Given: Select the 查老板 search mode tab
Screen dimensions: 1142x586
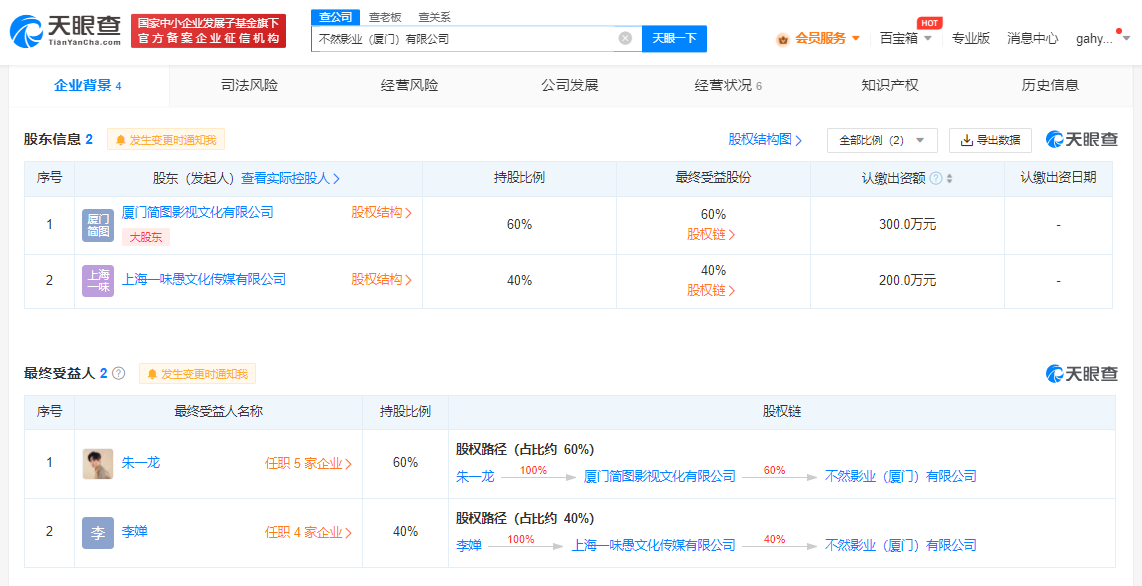Looking at the screenshot, I should (x=385, y=17).
